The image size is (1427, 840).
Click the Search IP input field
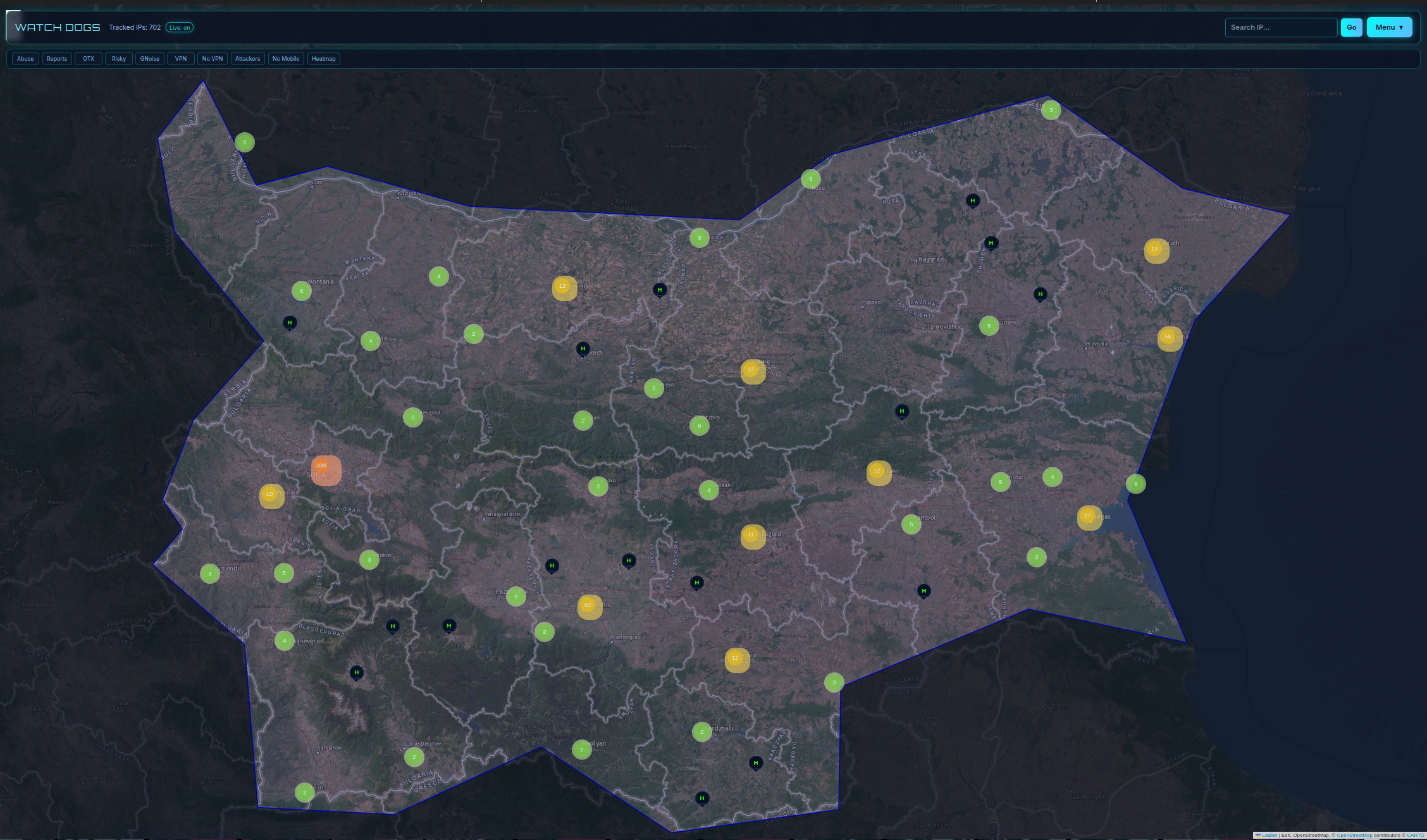click(x=1280, y=27)
